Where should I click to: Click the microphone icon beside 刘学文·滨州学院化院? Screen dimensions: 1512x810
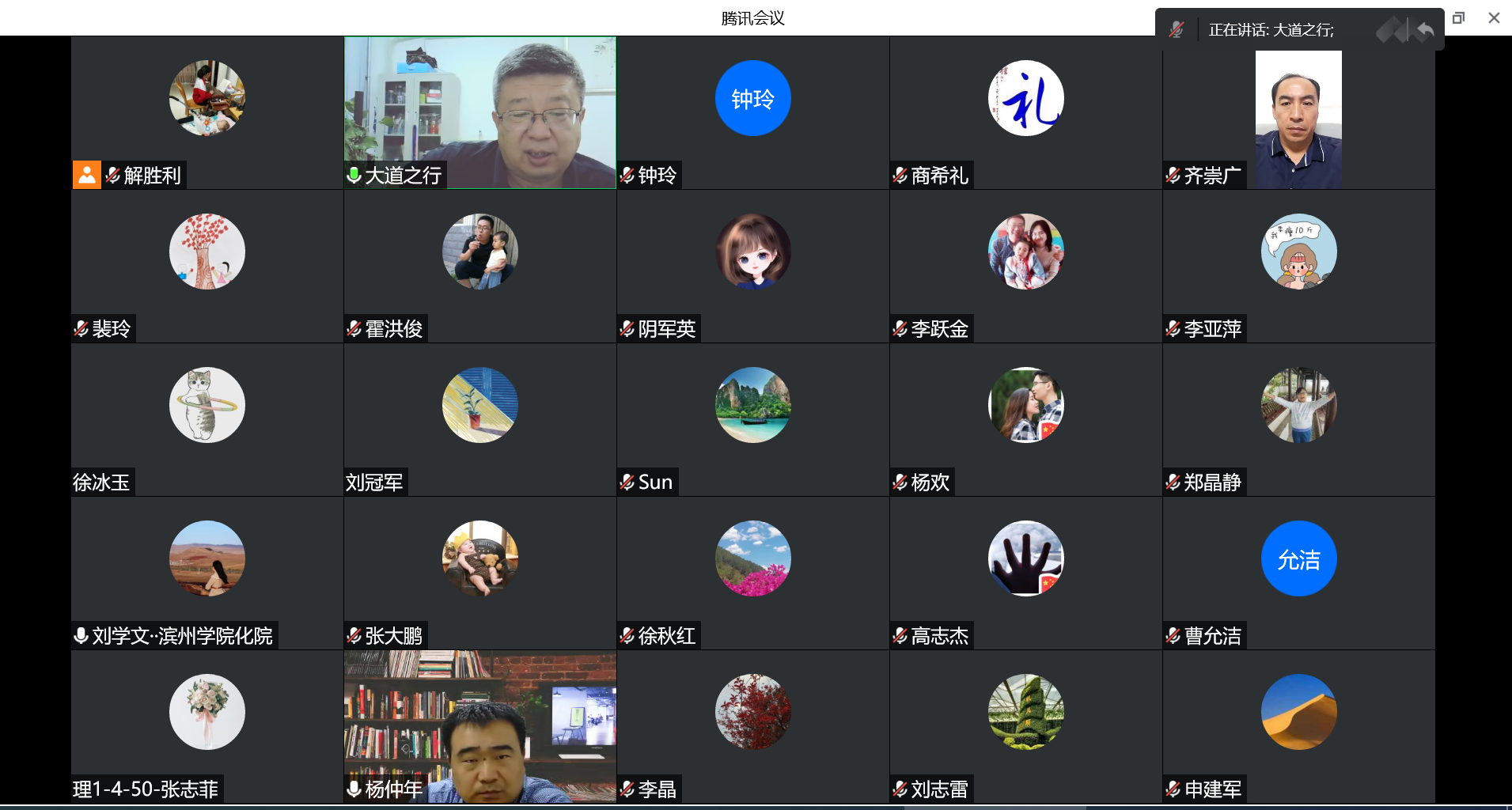click(81, 635)
